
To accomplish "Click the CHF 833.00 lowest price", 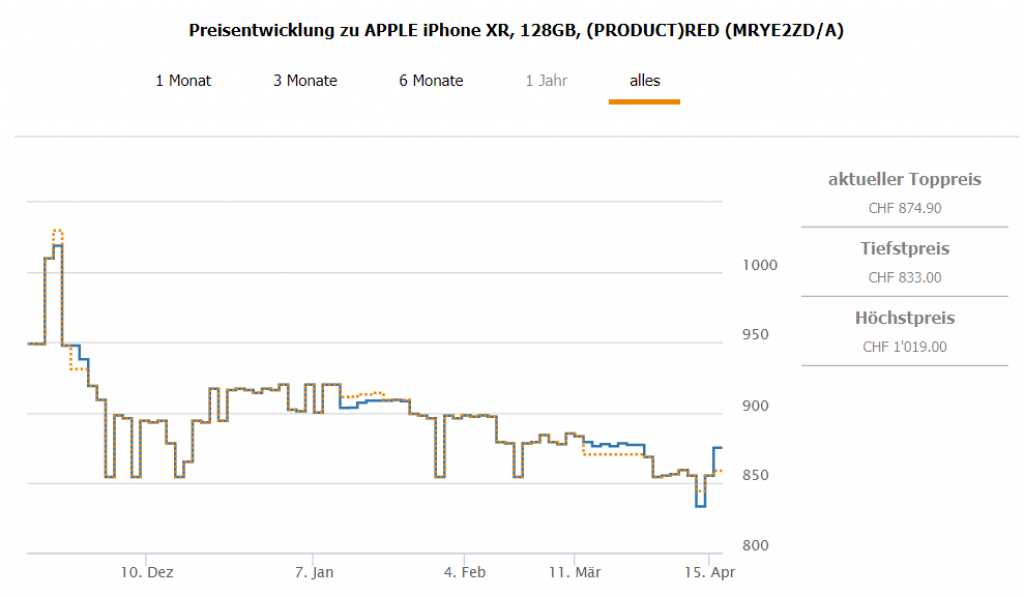I will coord(904,278).
